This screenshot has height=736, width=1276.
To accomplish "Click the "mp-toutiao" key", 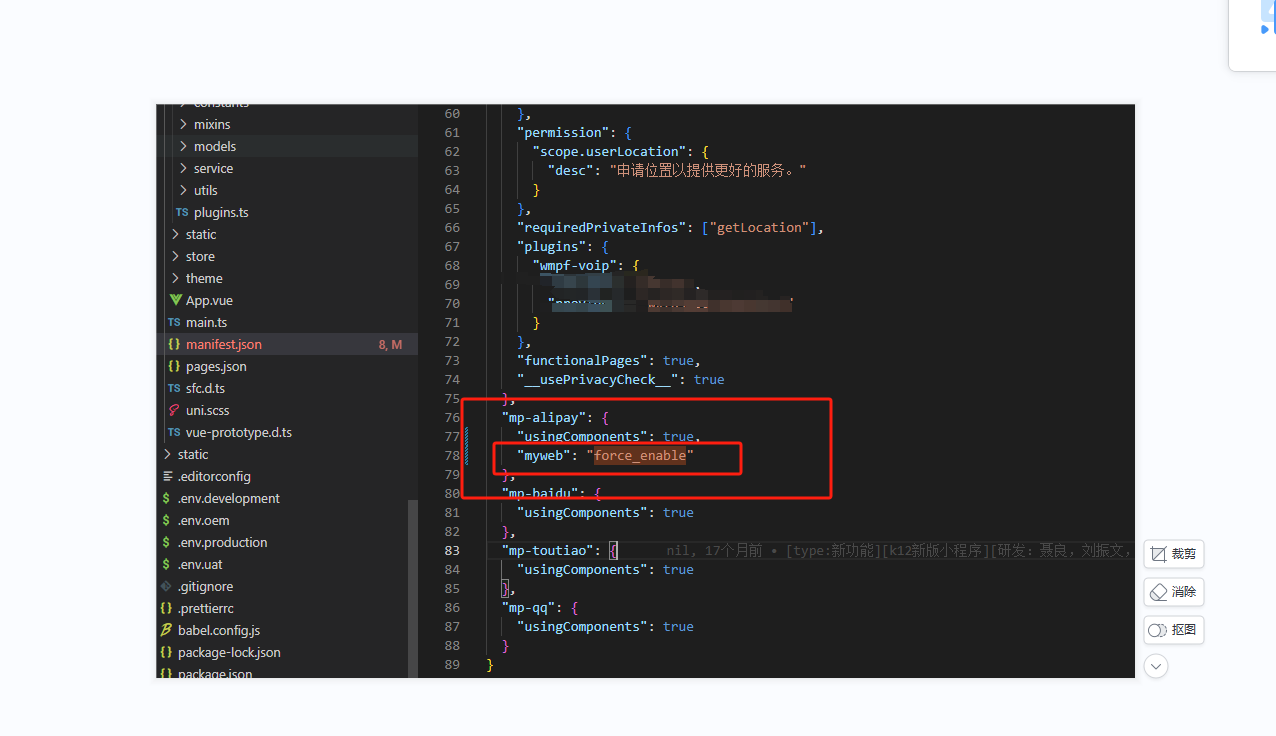I will click(549, 550).
